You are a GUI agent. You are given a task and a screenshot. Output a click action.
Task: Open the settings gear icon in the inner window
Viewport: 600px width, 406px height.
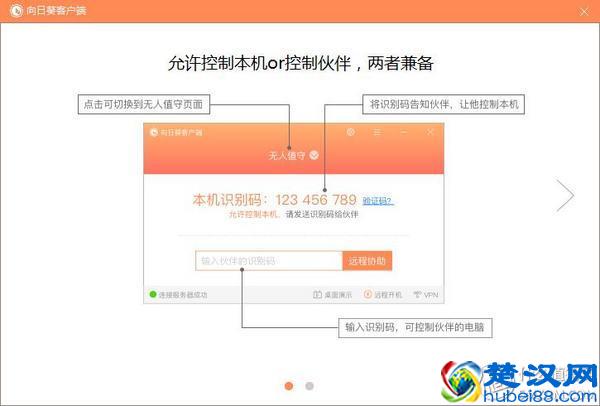351,132
